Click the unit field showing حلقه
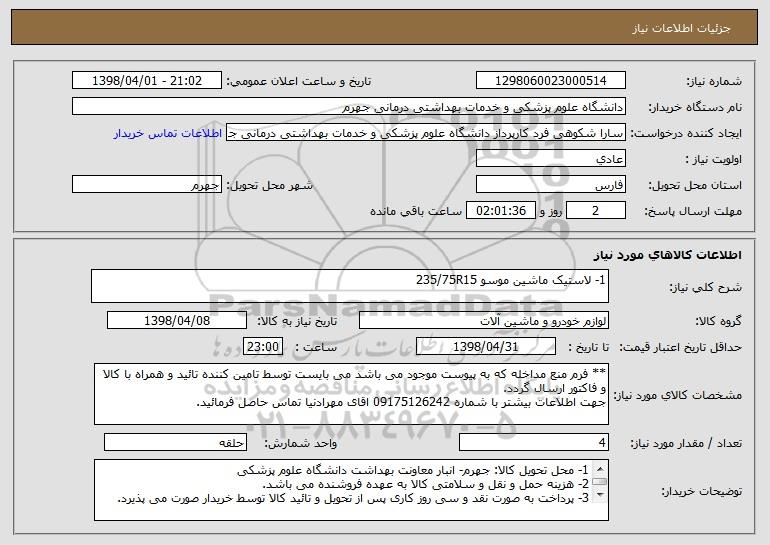This screenshot has width=770, height=545. coord(175,442)
